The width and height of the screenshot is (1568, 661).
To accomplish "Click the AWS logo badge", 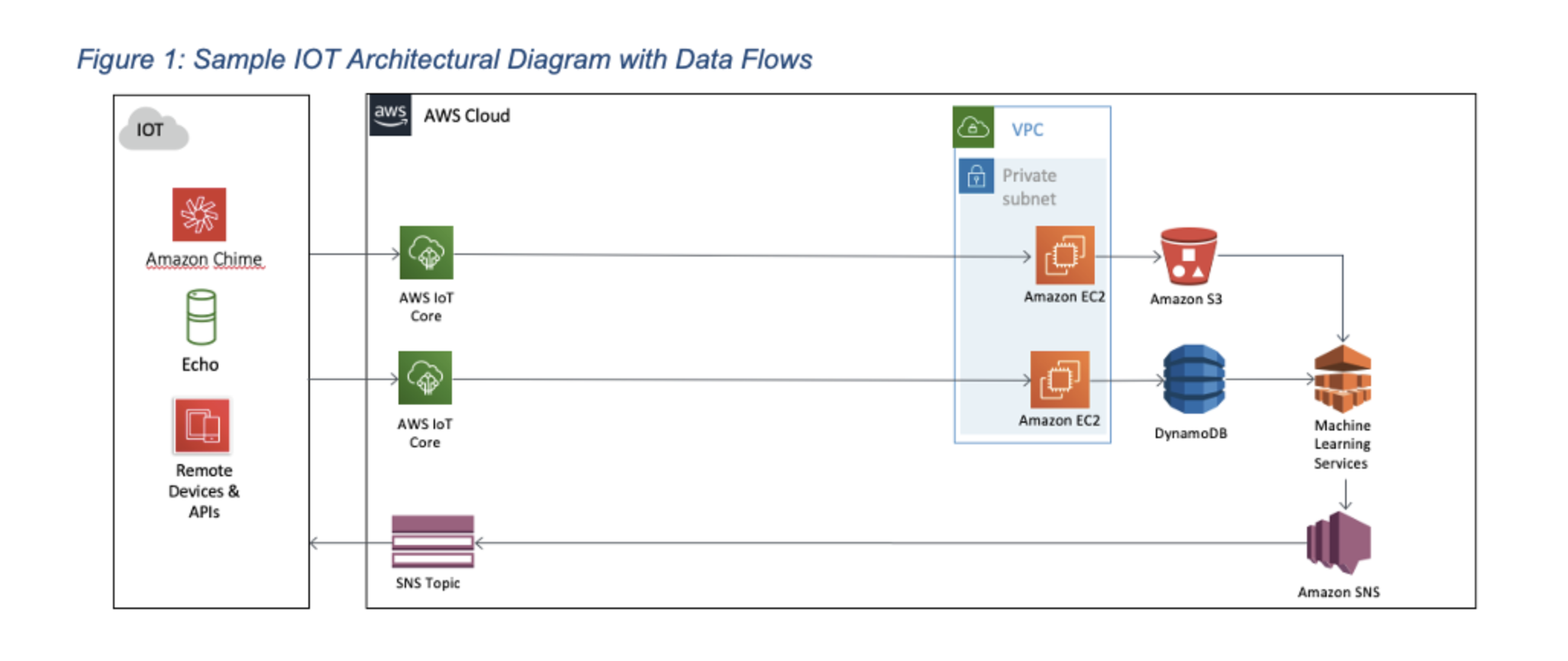I will (390, 115).
